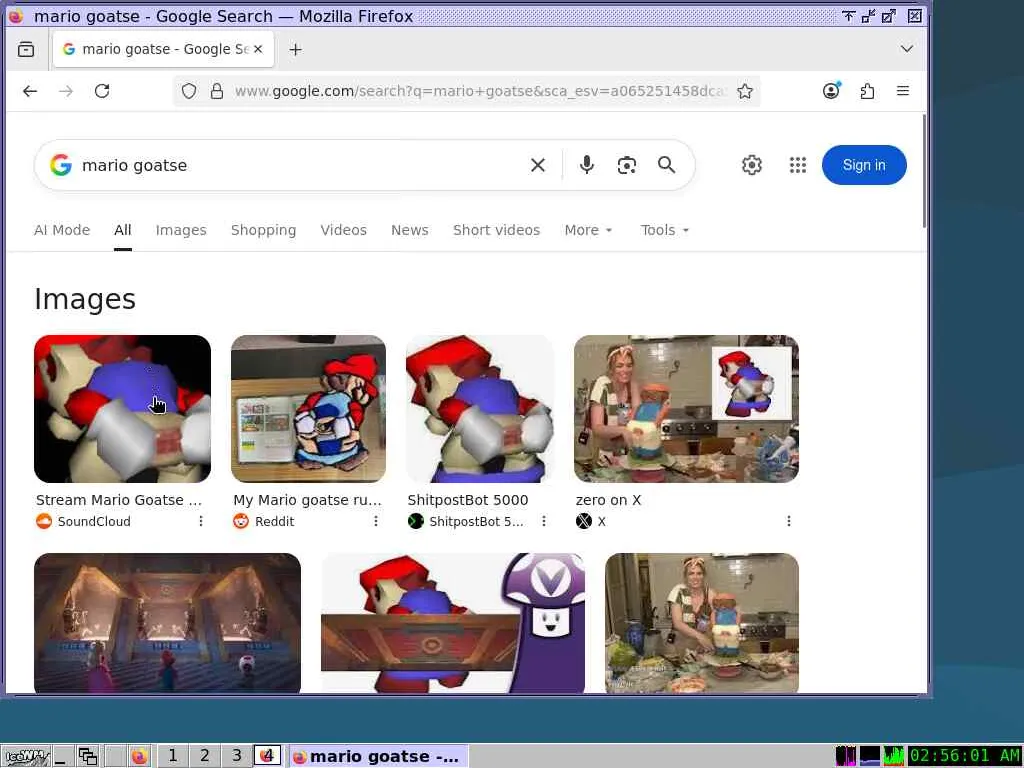The height and width of the screenshot is (768, 1024).
Task: Click the Stream Mario Goatse title link
Action: pyautogui.click(x=119, y=500)
